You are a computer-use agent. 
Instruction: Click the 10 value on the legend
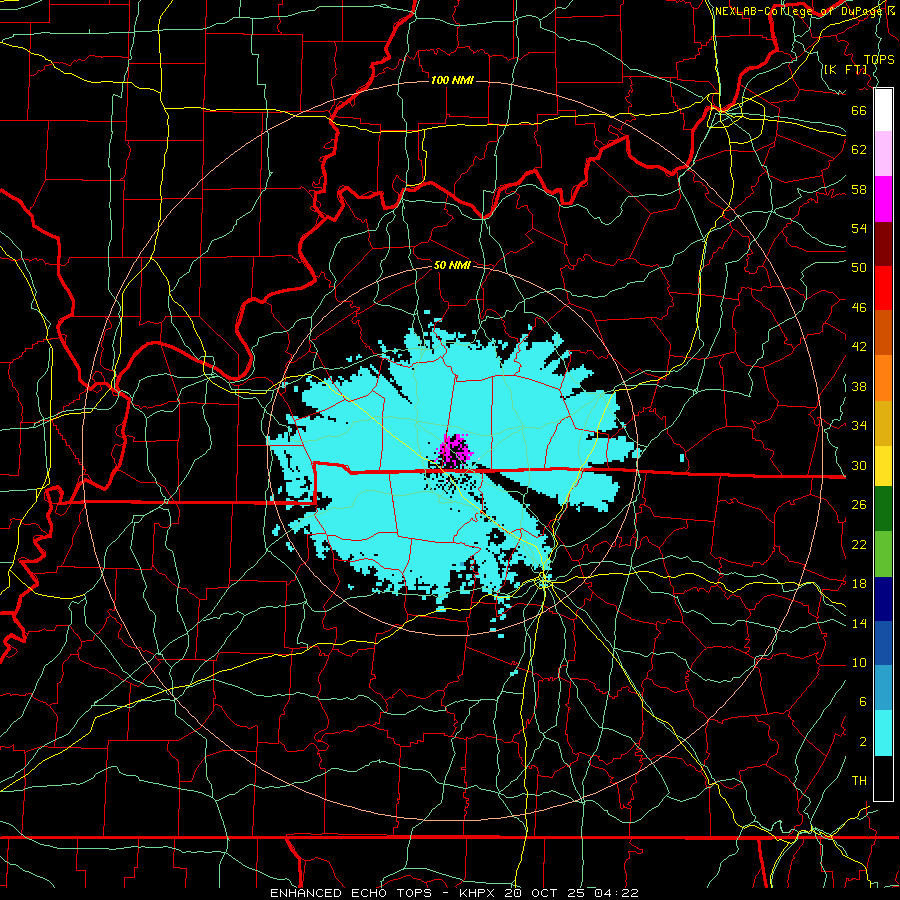pos(859,662)
